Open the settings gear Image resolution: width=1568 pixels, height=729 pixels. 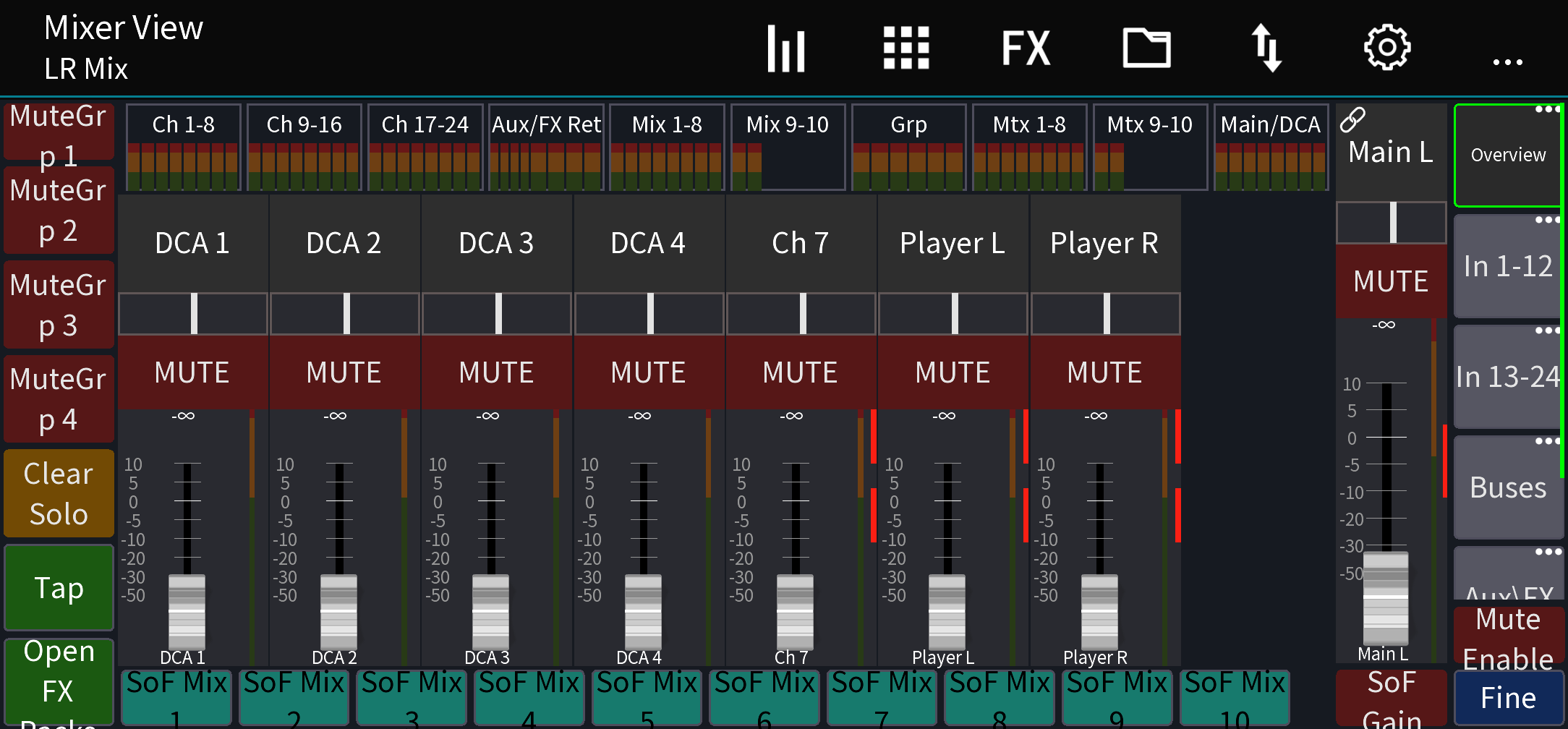click(x=1386, y=47)
